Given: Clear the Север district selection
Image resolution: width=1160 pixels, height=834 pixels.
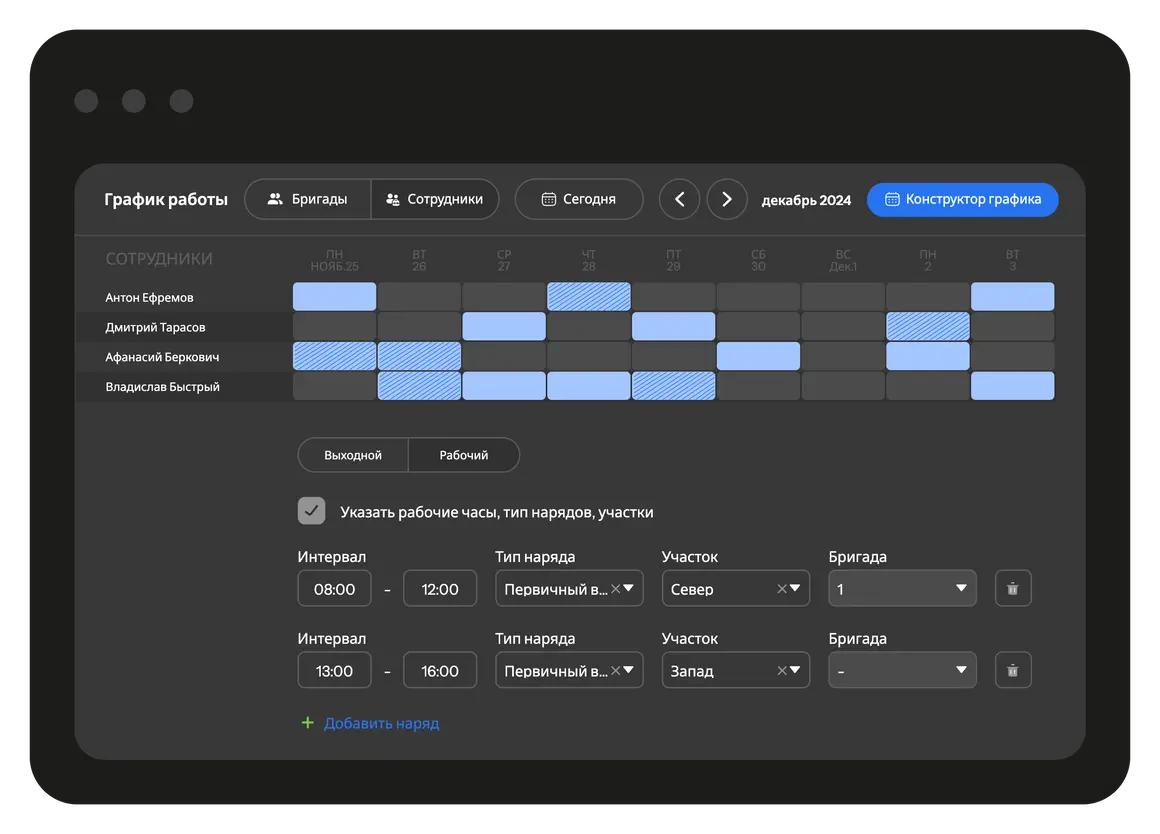Looking at the screenshot, I should click(782, 589).
